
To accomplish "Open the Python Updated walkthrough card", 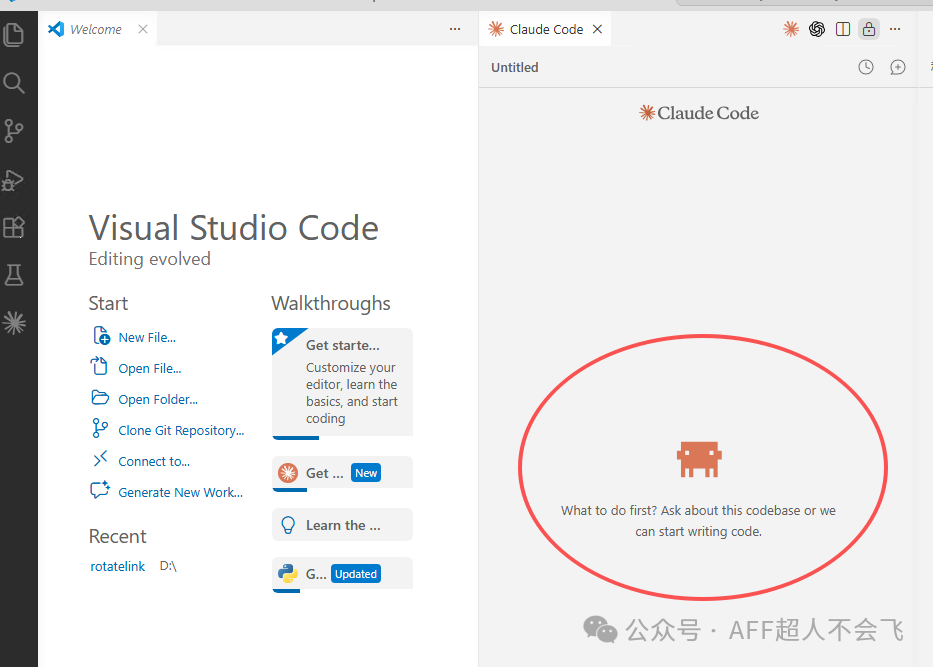I will [342, 574].
